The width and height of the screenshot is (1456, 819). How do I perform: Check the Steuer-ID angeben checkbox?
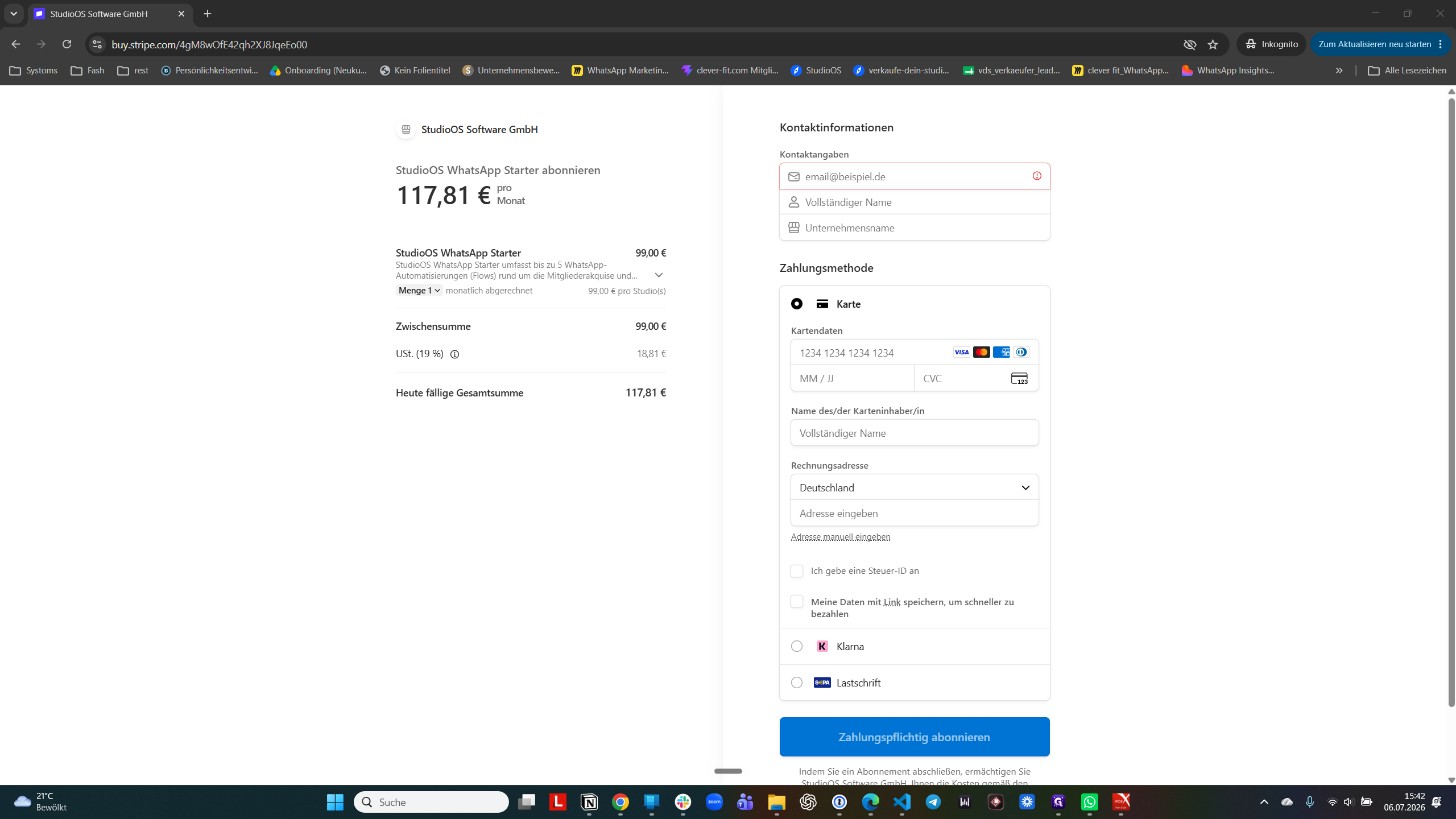[x=797, y=570]
